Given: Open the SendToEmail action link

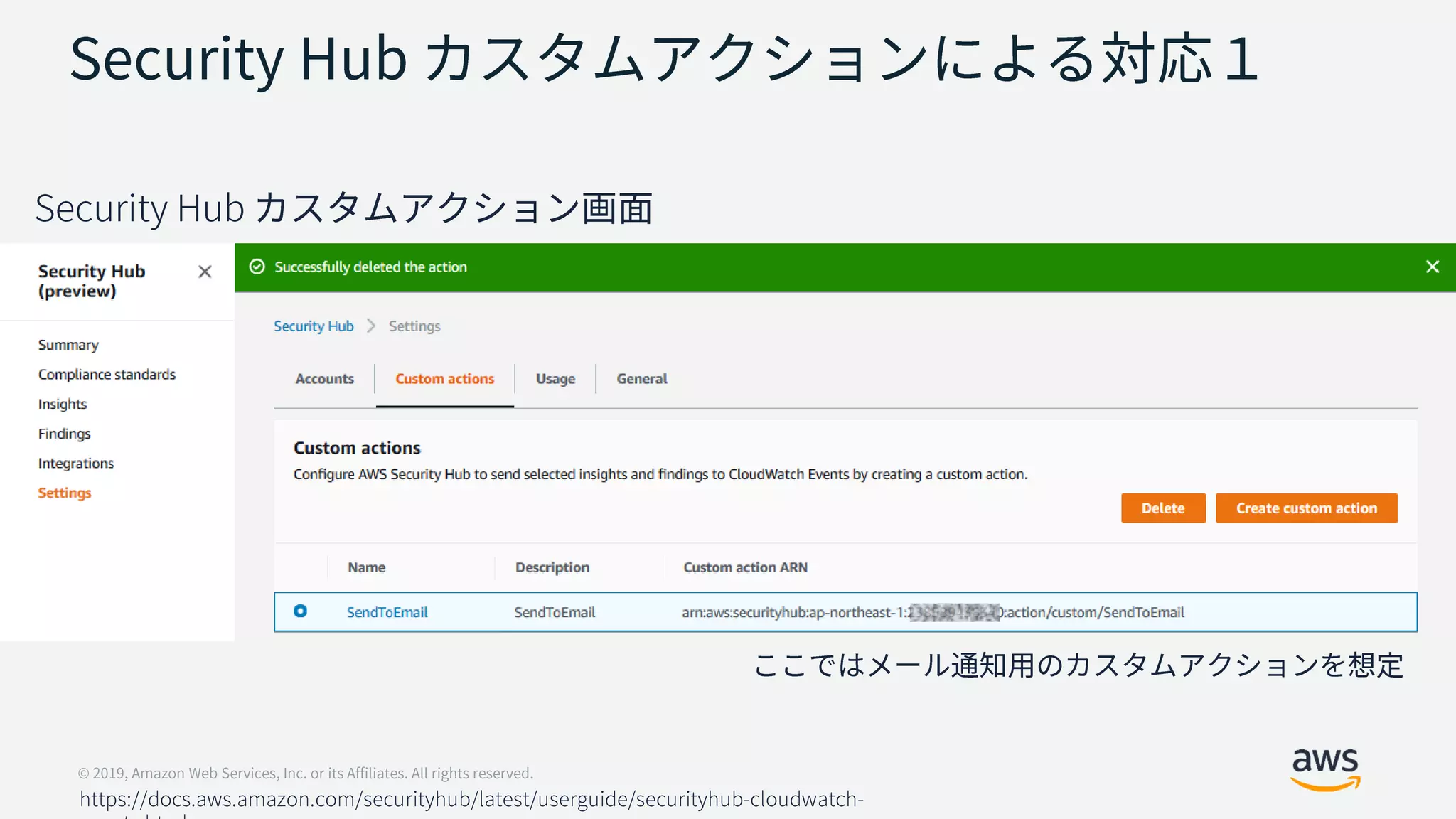Looking at the screenshot, I should pyautogui.click(x=387, y=612).
